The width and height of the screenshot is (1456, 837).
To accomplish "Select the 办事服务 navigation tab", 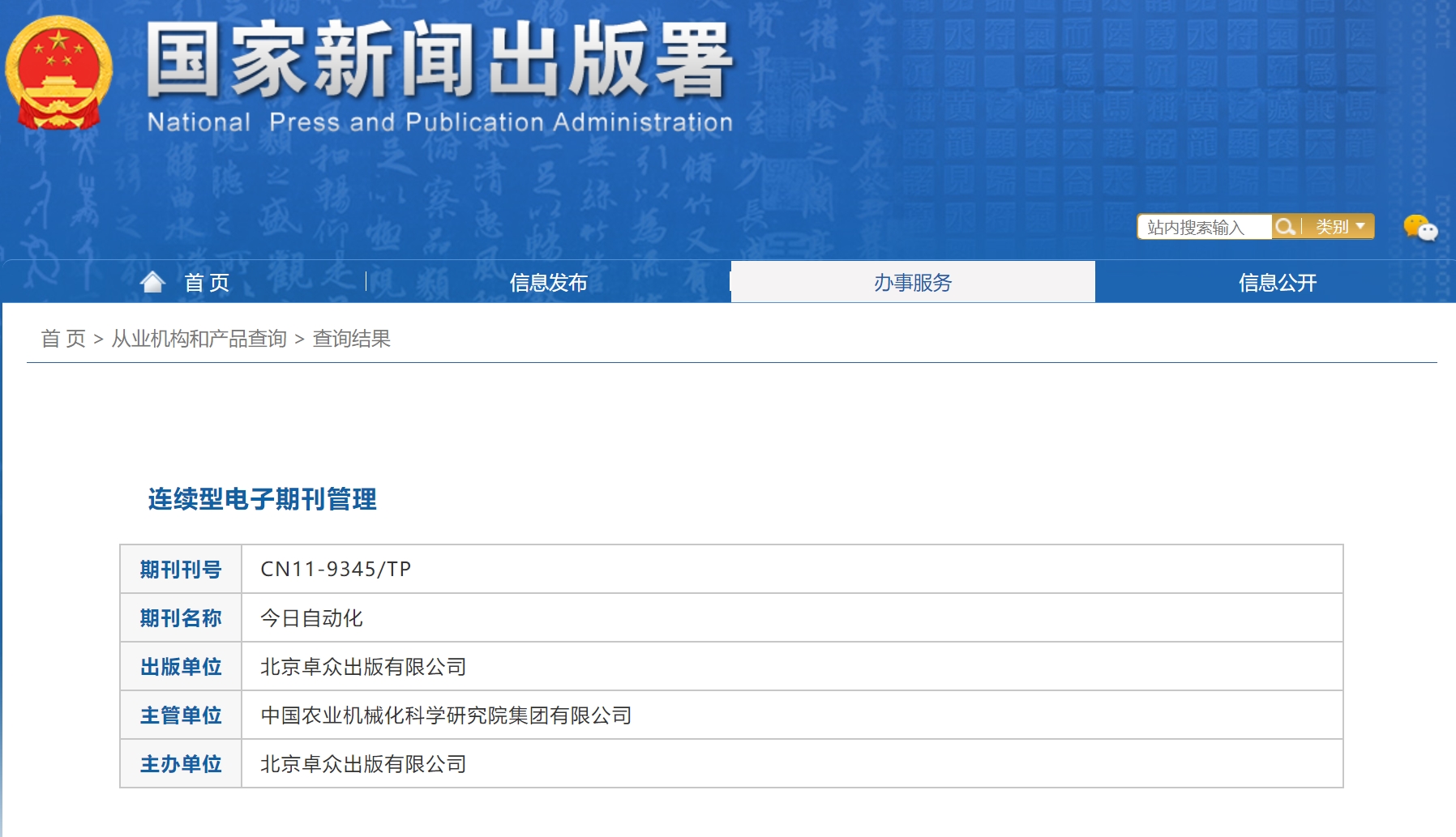I will click(912, 283).
